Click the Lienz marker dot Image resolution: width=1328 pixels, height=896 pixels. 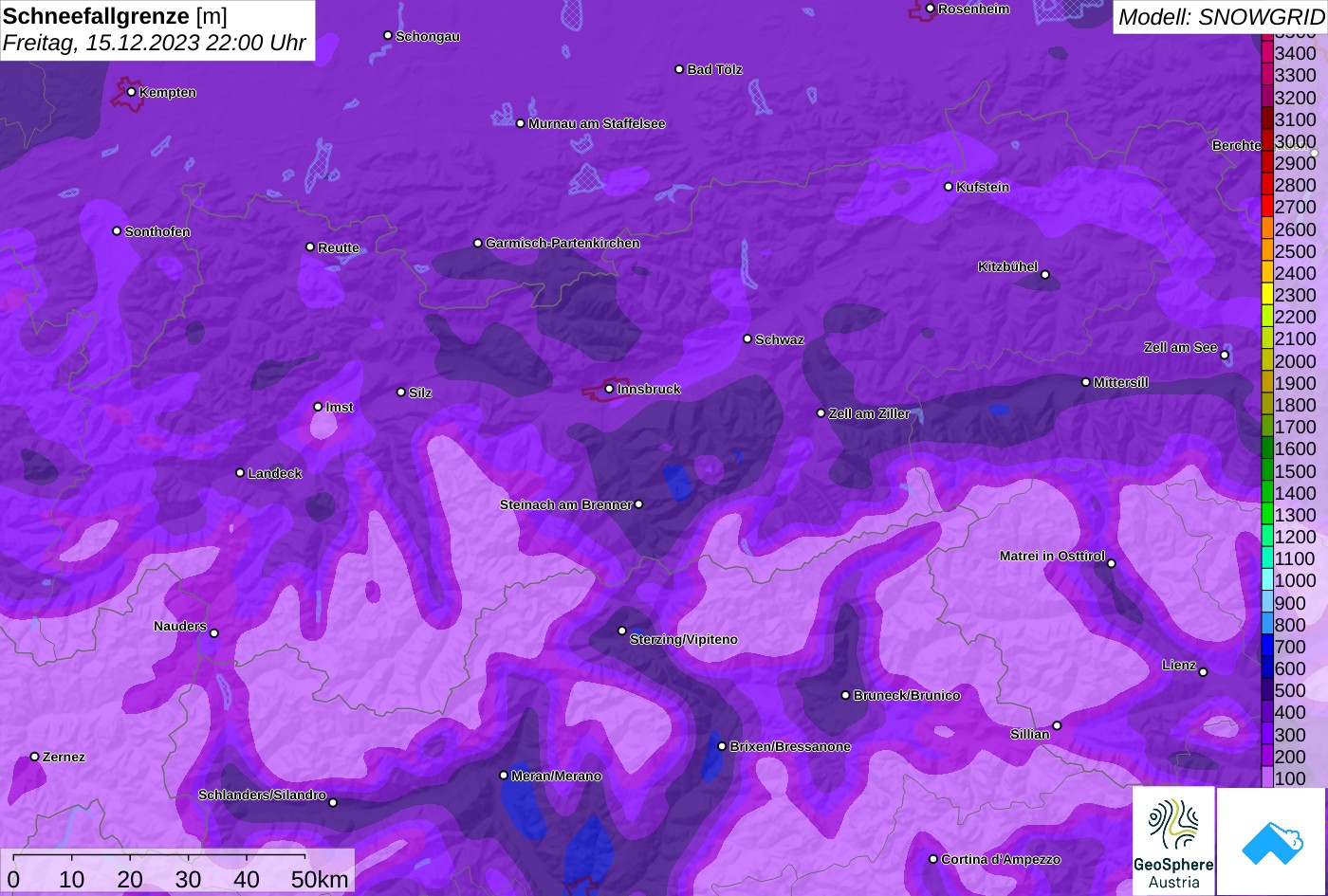click(1203, 672)
